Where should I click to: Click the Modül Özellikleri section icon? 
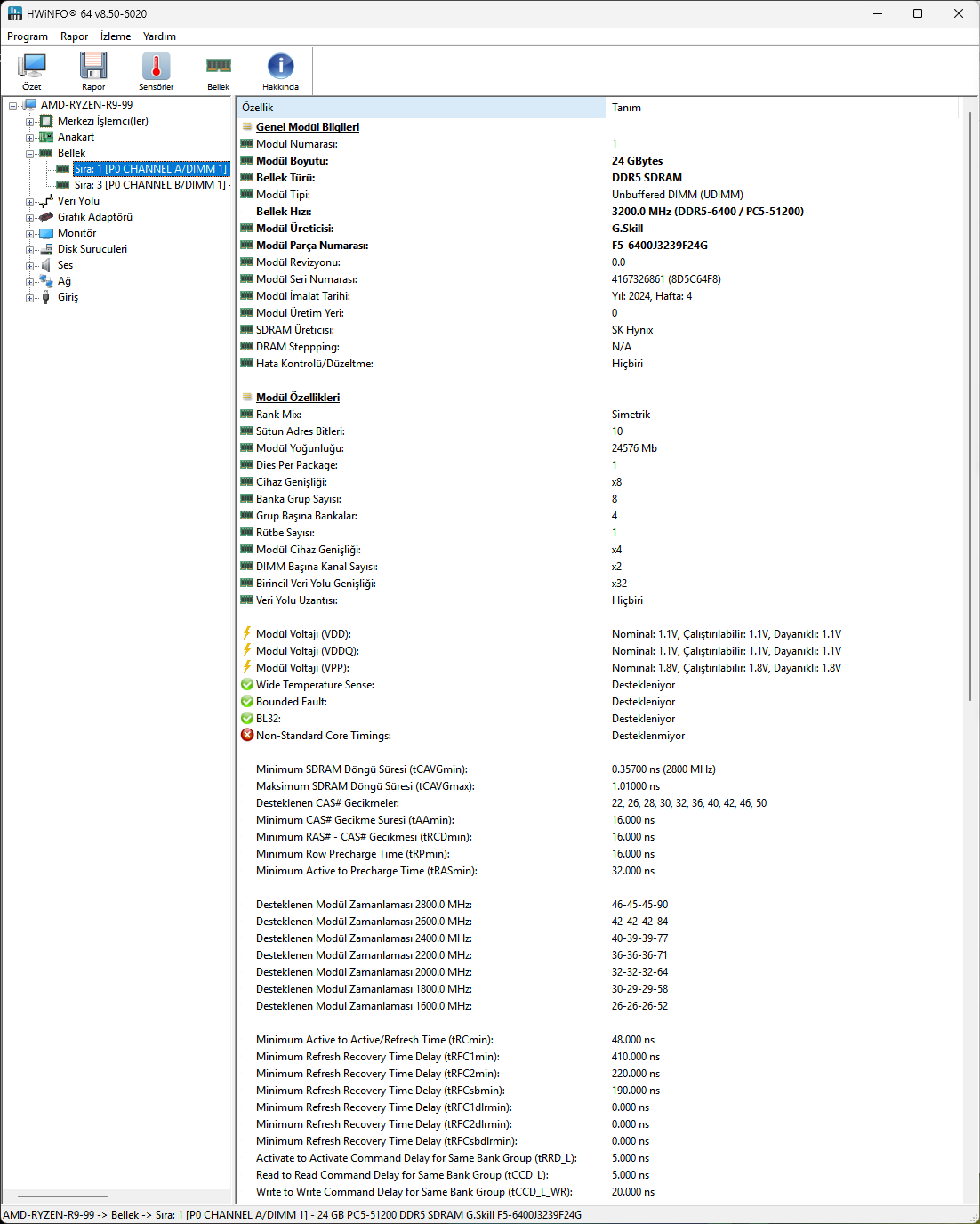pyautogui.click(x=247, y=397)
